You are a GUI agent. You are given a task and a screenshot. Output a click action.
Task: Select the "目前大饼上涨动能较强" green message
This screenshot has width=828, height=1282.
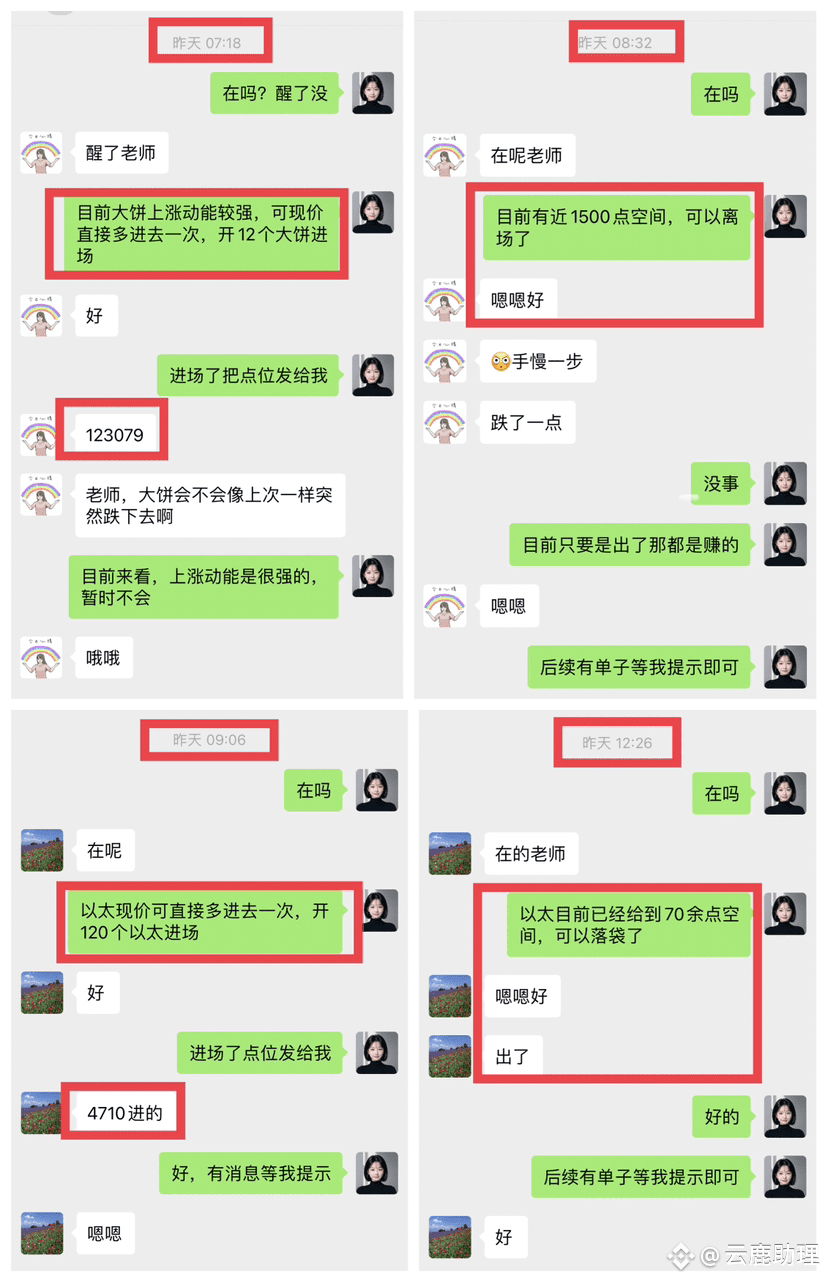pyautogui.click(x=202, y=233)
